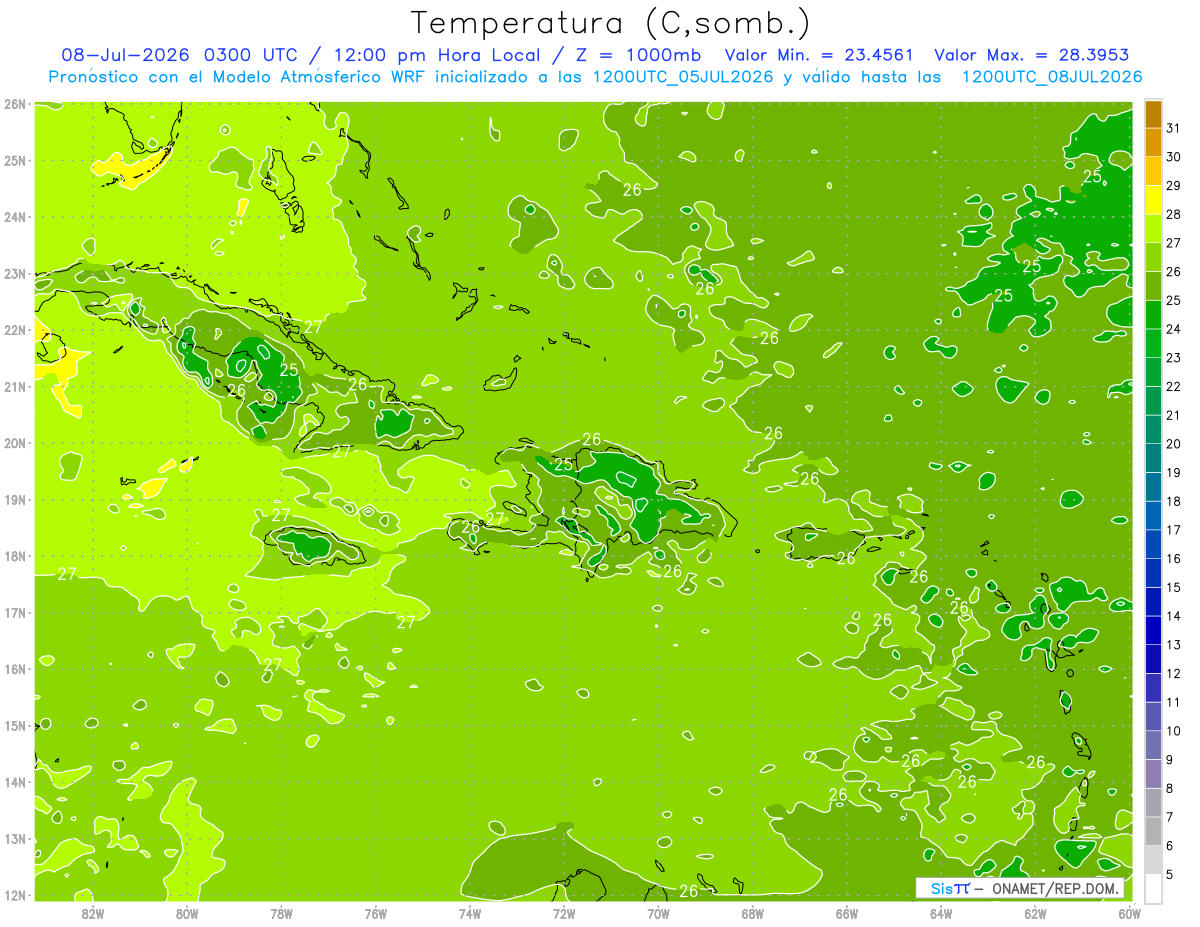Click the 1200UTC_08JUL2026 valid-until time

pos(1052,76)
